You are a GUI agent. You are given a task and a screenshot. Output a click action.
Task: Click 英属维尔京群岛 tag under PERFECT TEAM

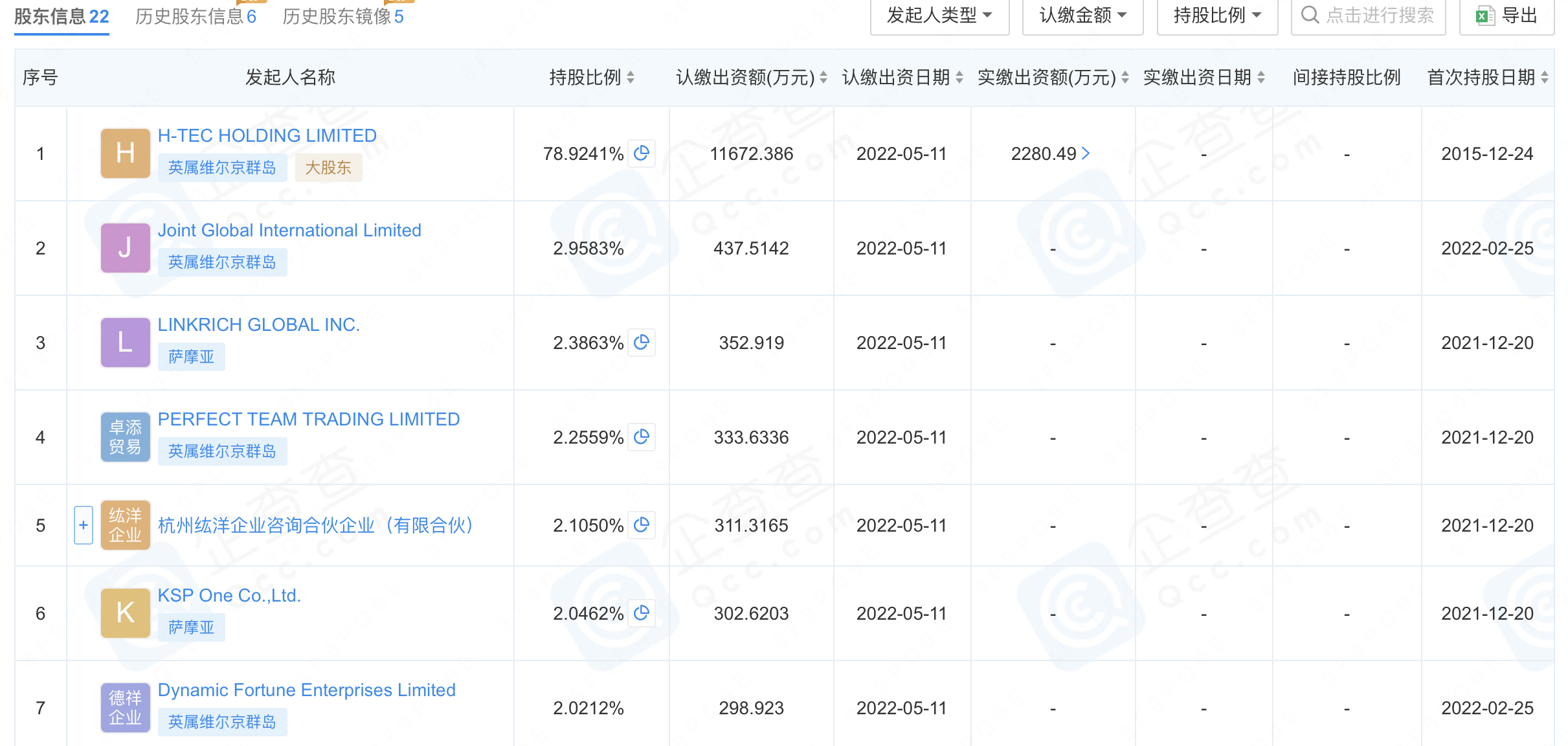point(222,451)
